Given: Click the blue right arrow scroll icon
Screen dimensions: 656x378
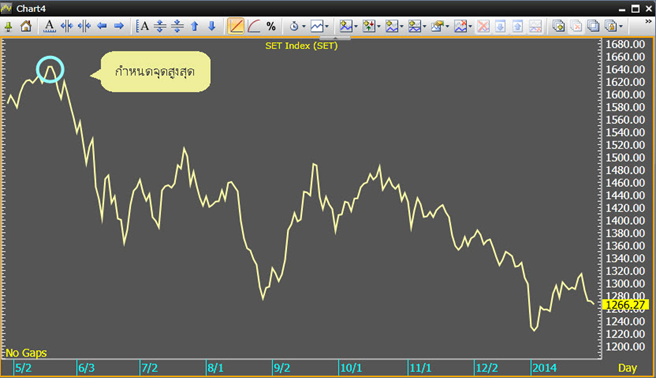Looking at the screenshot, I should point(119,26).
